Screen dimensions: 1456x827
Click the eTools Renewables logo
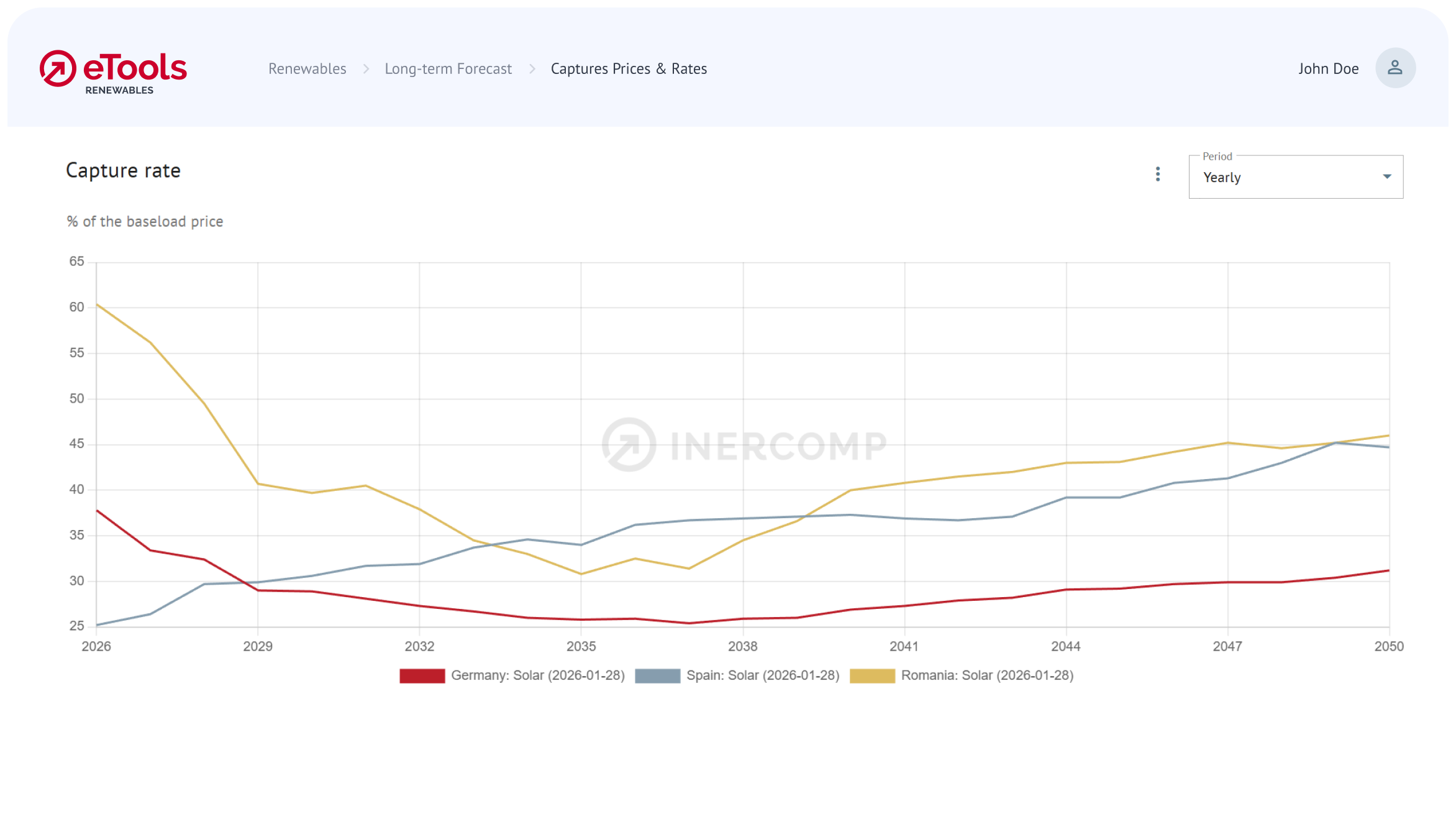coord(113,70)
